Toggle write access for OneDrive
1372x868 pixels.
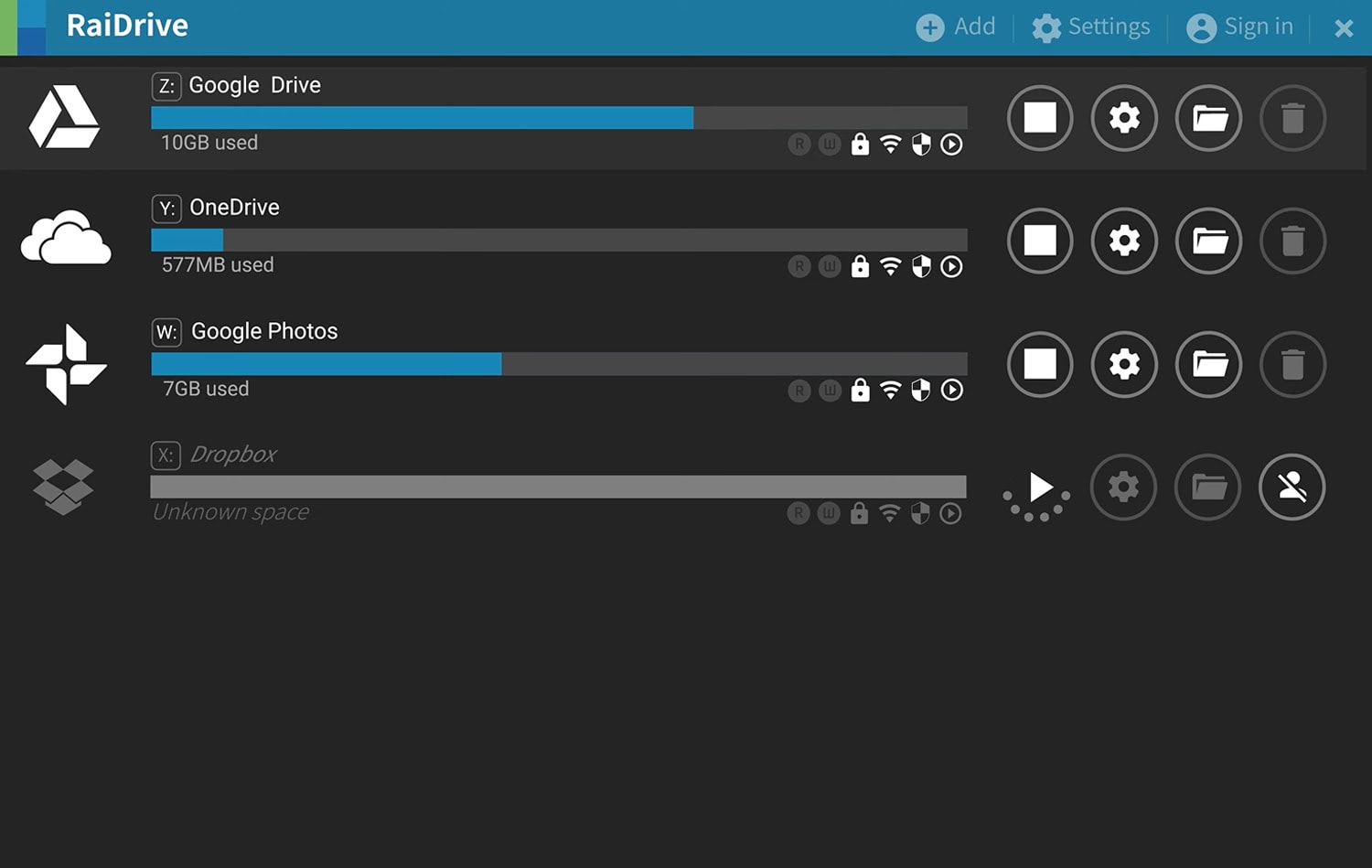(x=829, y=266)
